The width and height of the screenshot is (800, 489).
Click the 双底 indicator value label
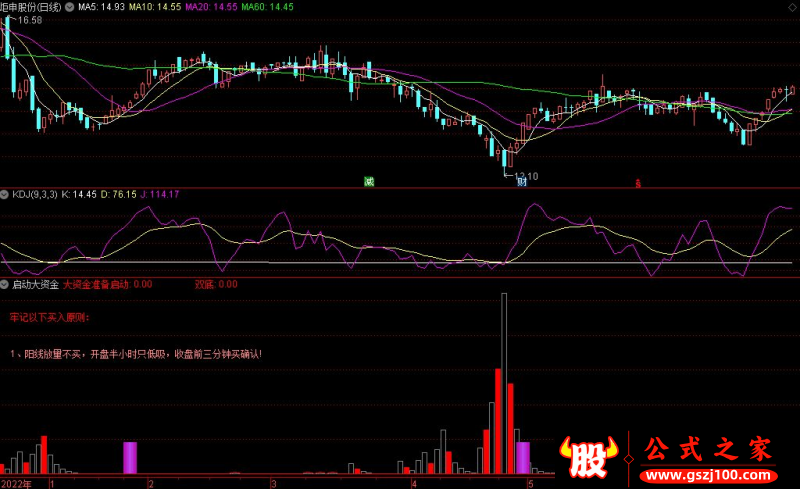215,284
